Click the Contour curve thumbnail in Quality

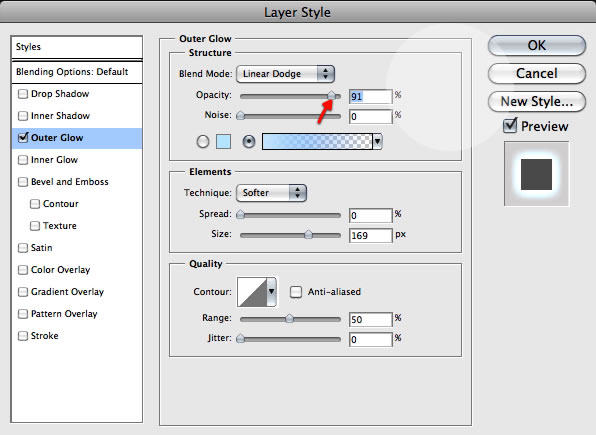click(252, 292)
